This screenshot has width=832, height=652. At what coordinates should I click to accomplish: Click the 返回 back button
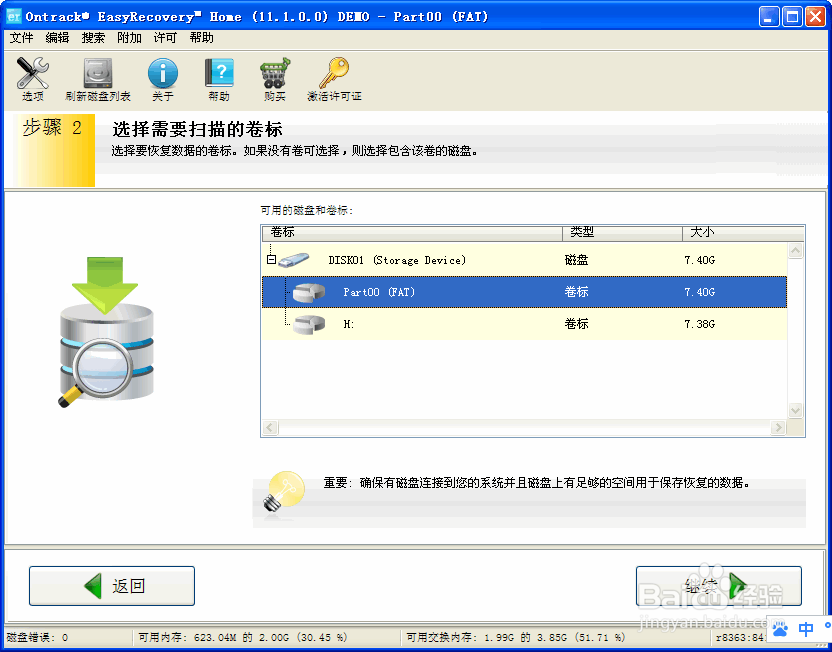(x=112, y=586)
